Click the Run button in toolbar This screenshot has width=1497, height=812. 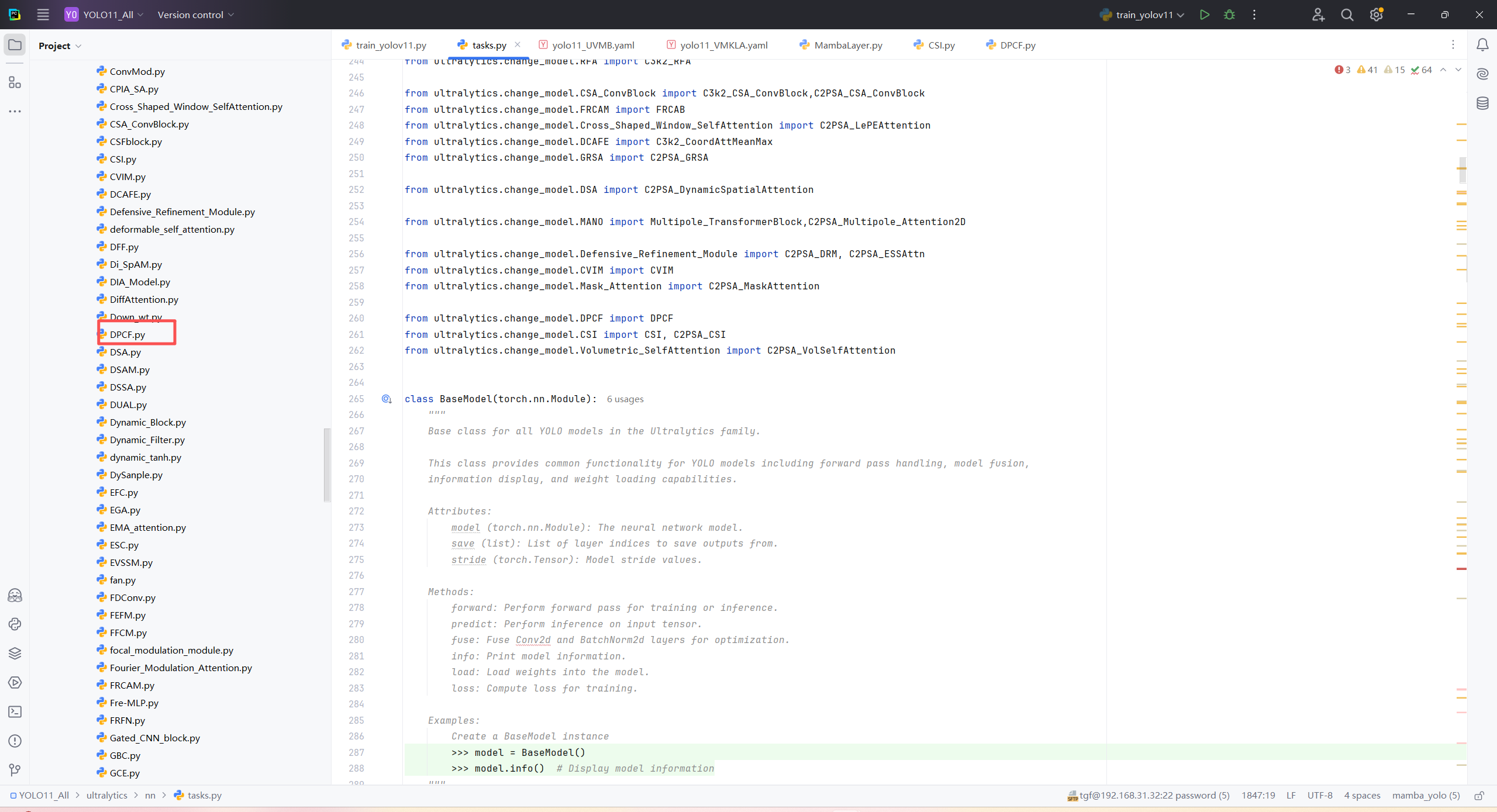[1204, 15]
